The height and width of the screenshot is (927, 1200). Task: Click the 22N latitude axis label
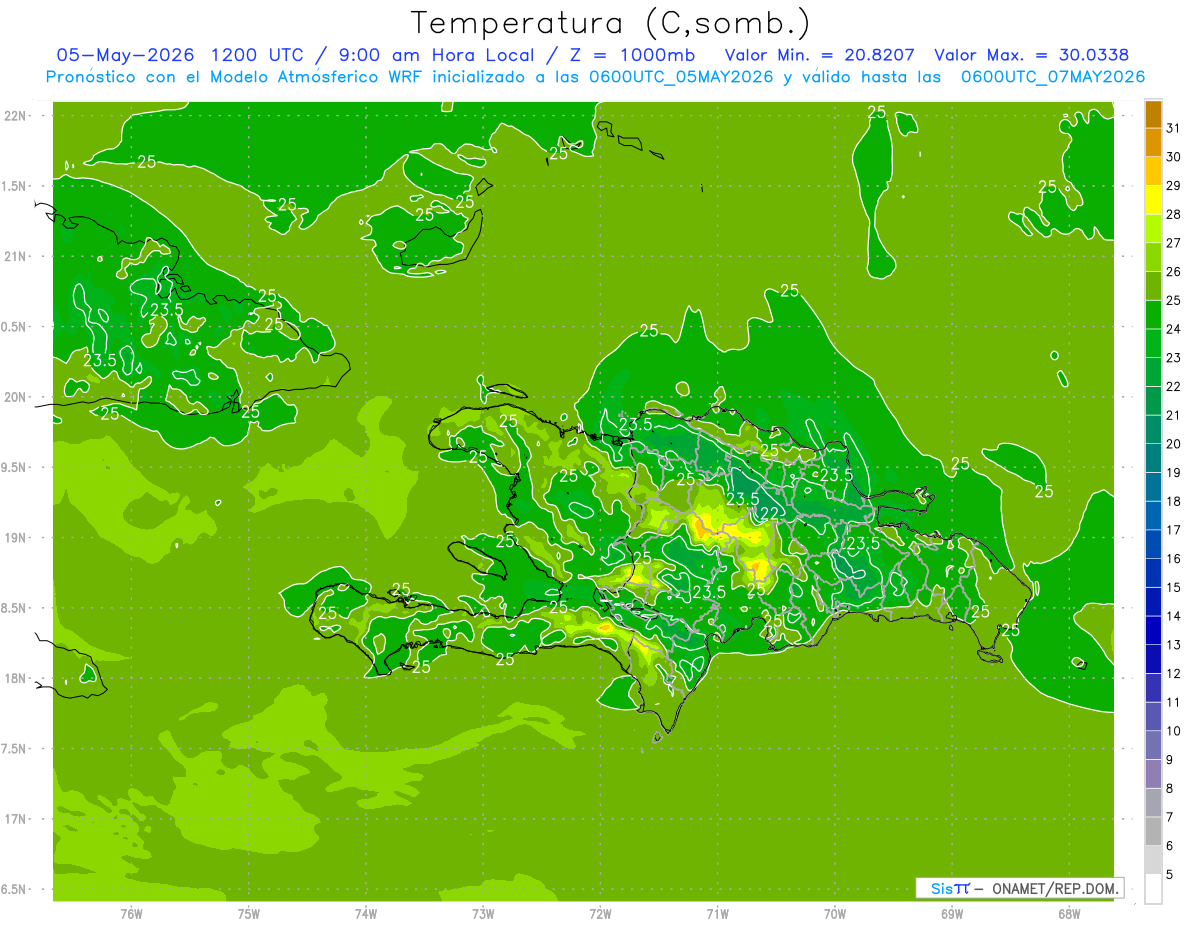click(x=16, y=116)
